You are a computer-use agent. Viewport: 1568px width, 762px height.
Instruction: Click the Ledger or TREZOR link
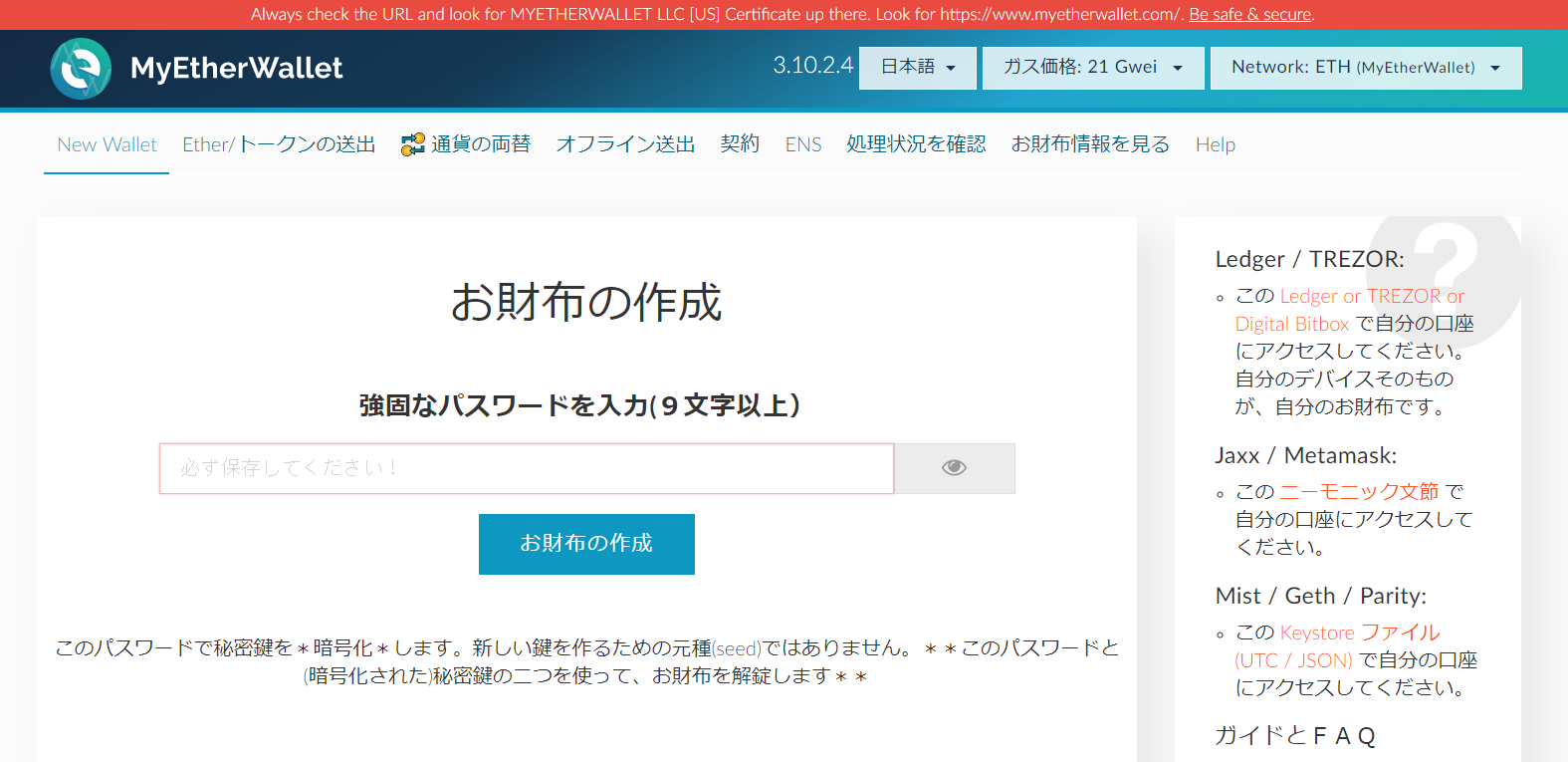point(1371,297)
